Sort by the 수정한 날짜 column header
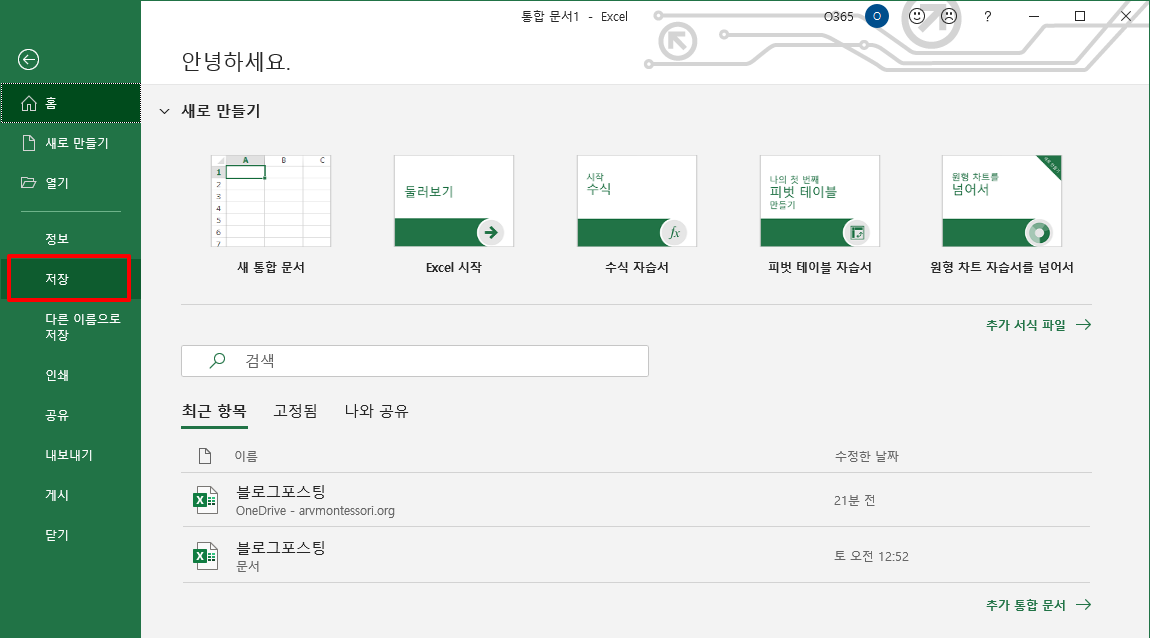1156x638 pixels. 866,457
